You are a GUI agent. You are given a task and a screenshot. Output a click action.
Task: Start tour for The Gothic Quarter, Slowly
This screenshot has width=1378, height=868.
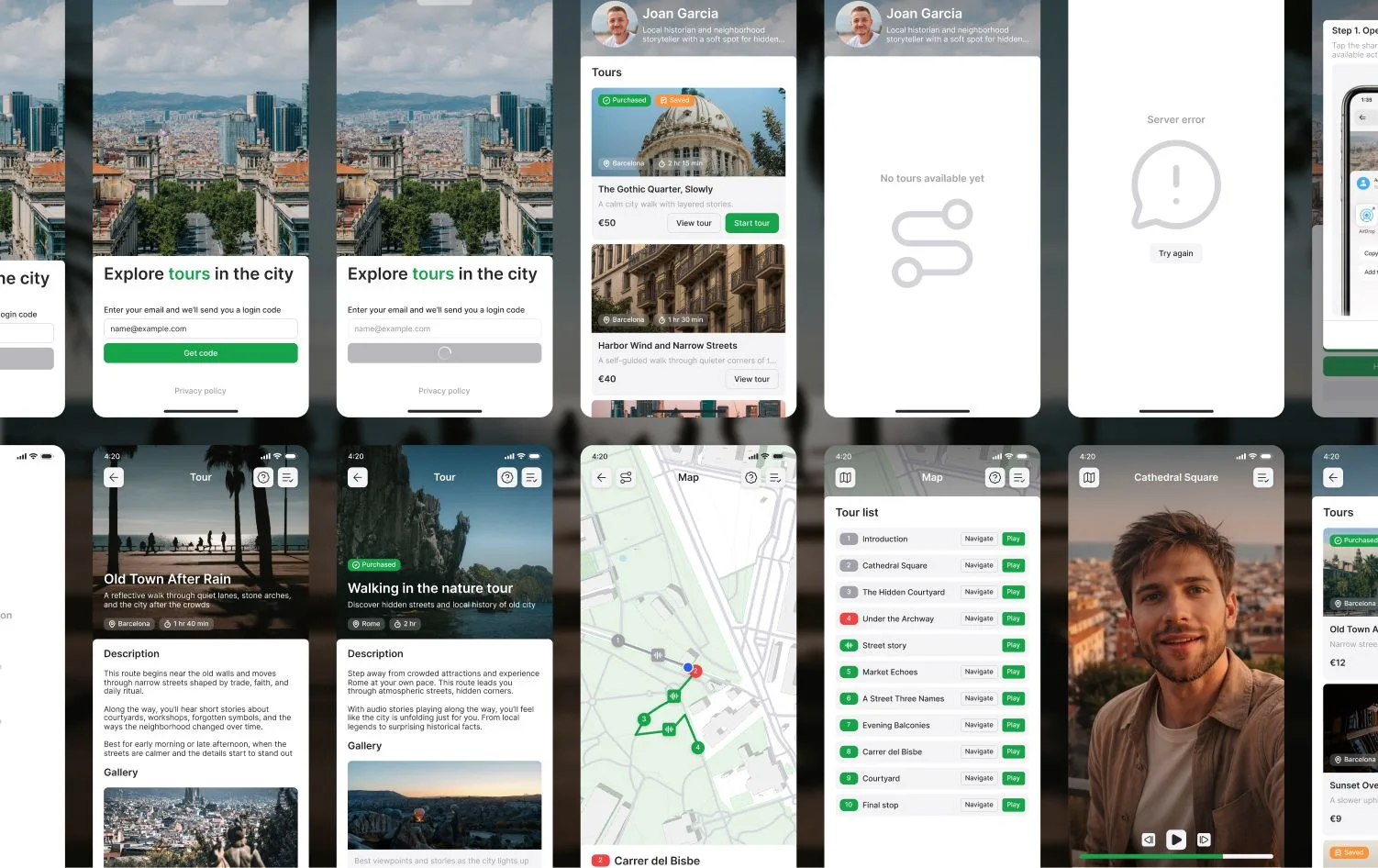752,223
